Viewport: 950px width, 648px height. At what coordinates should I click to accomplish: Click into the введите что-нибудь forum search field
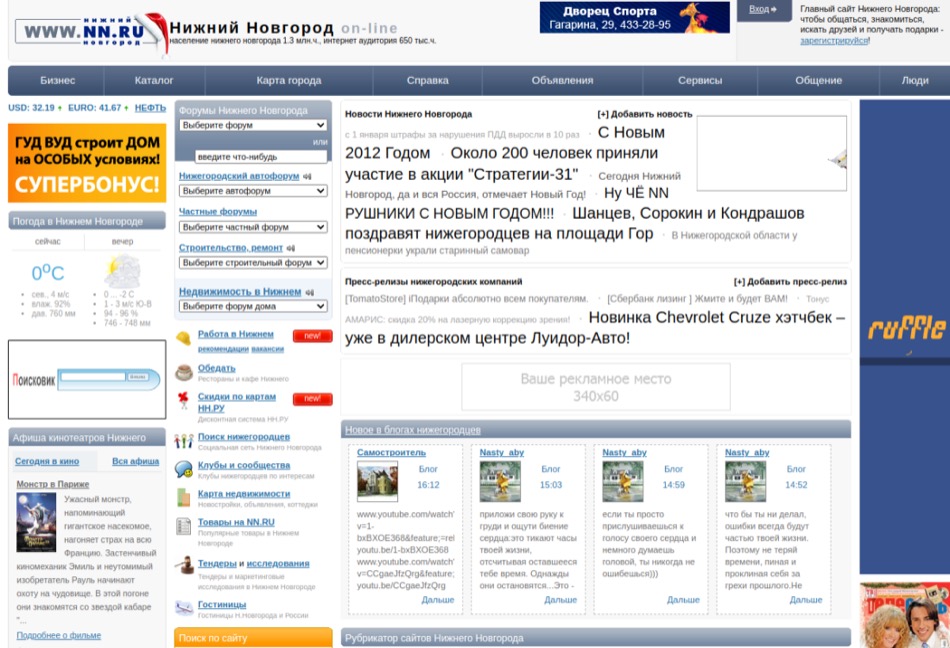pyautogui.click(x=261, y=157)
